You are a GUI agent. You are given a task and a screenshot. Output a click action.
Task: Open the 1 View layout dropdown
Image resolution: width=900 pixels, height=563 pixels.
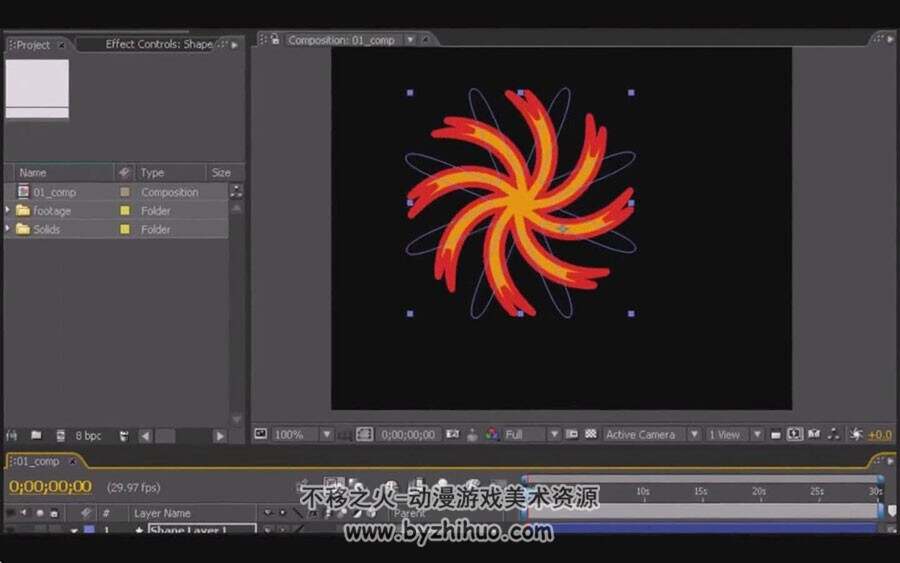(x=734, y=434)
